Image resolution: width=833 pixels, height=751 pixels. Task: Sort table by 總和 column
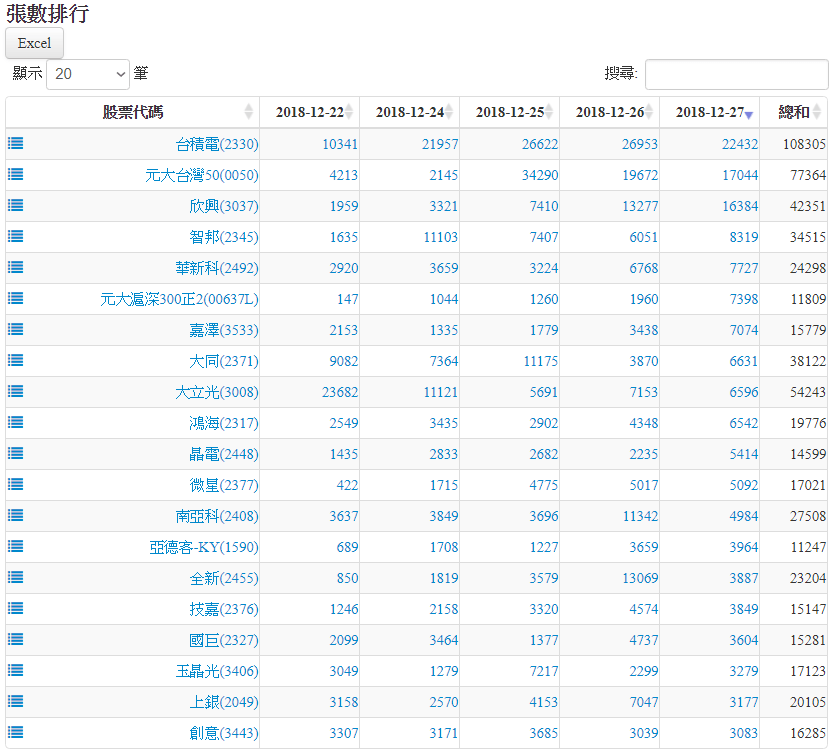pos(794,112)
